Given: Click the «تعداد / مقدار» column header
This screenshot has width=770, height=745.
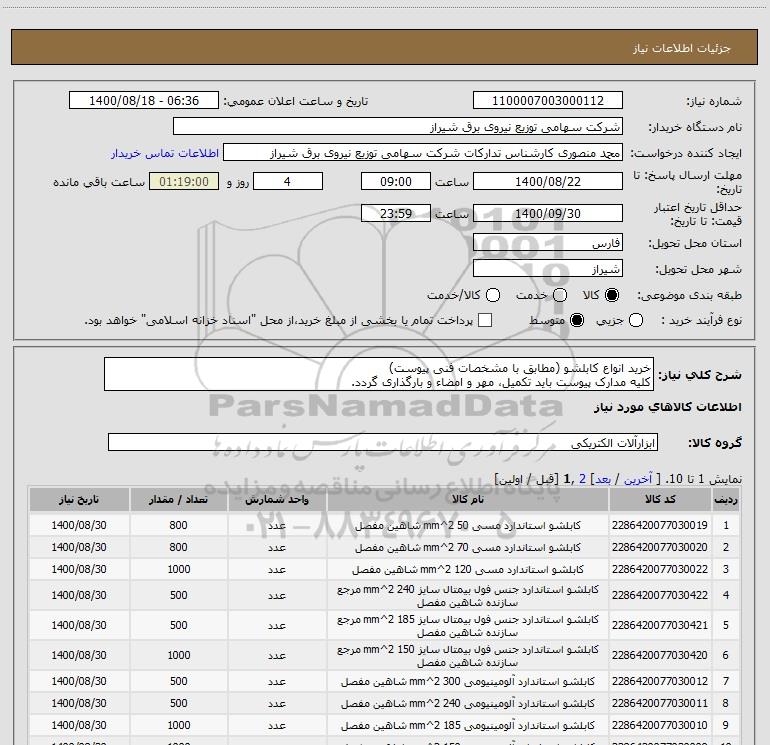Looking at the screenshot, I should pos(178,499).
